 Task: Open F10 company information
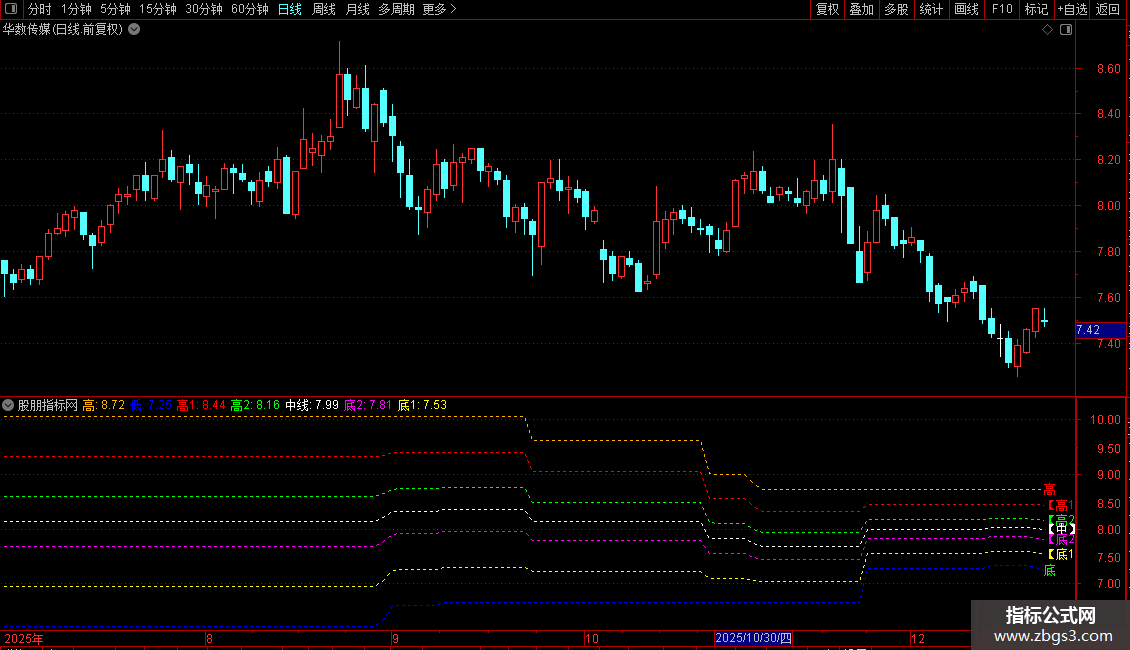pos(1002,9)
